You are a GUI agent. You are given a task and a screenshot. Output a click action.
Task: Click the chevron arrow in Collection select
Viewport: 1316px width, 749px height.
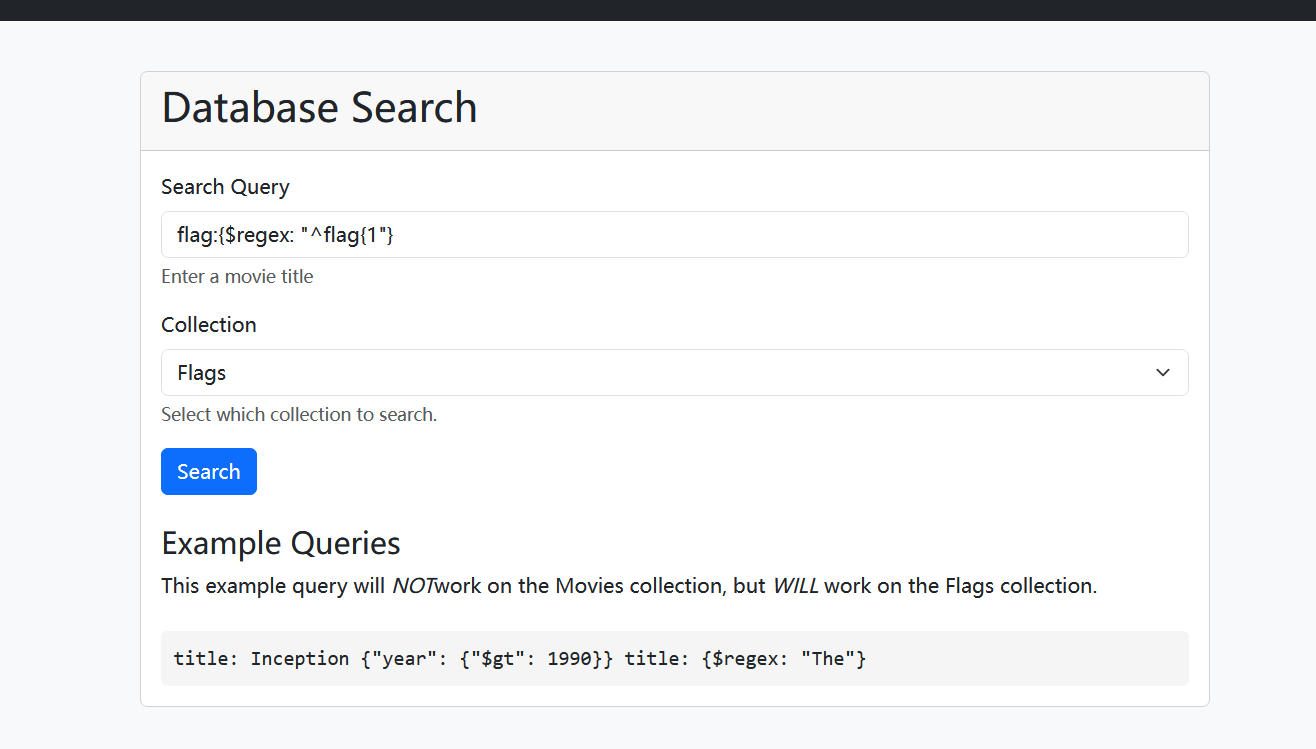[1163, 372]
